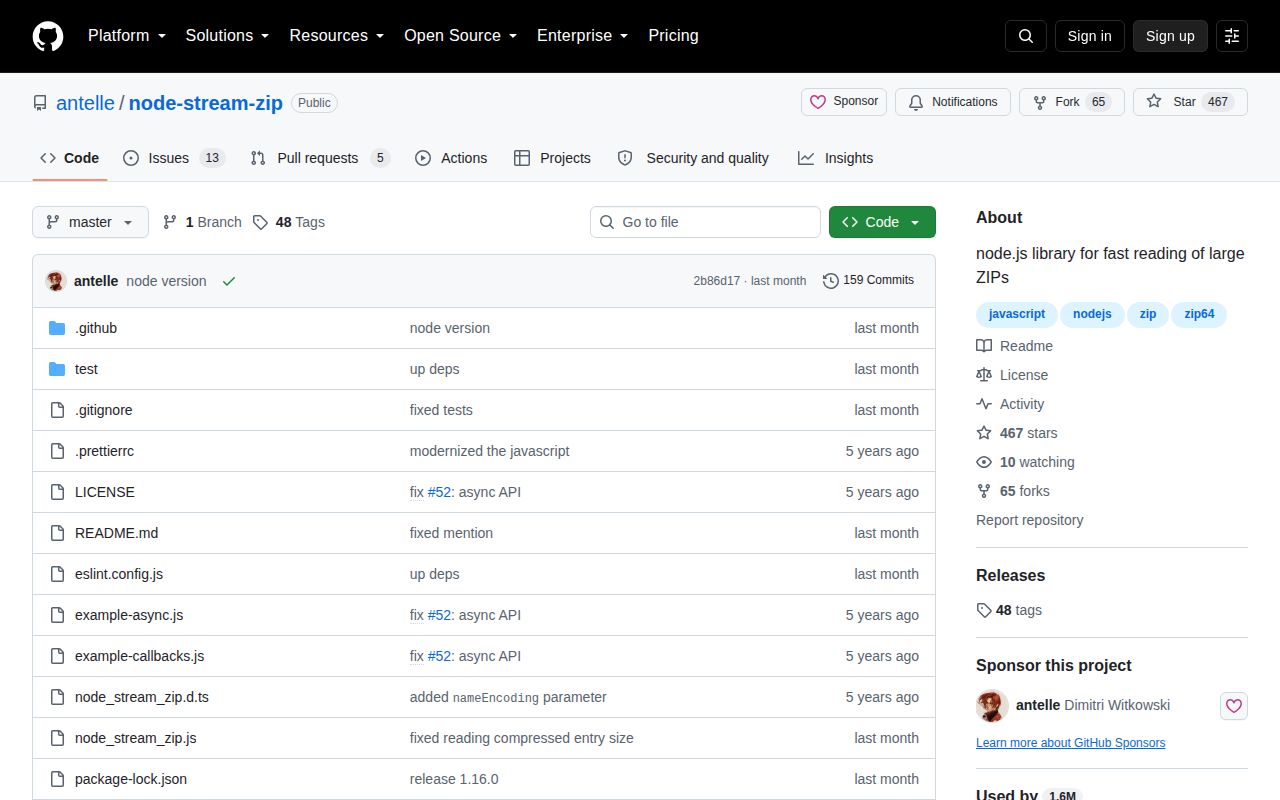The height and width of the screenshot is (800, 1280).
Task: Open the LICENSE file
Action: click(105, 492)
